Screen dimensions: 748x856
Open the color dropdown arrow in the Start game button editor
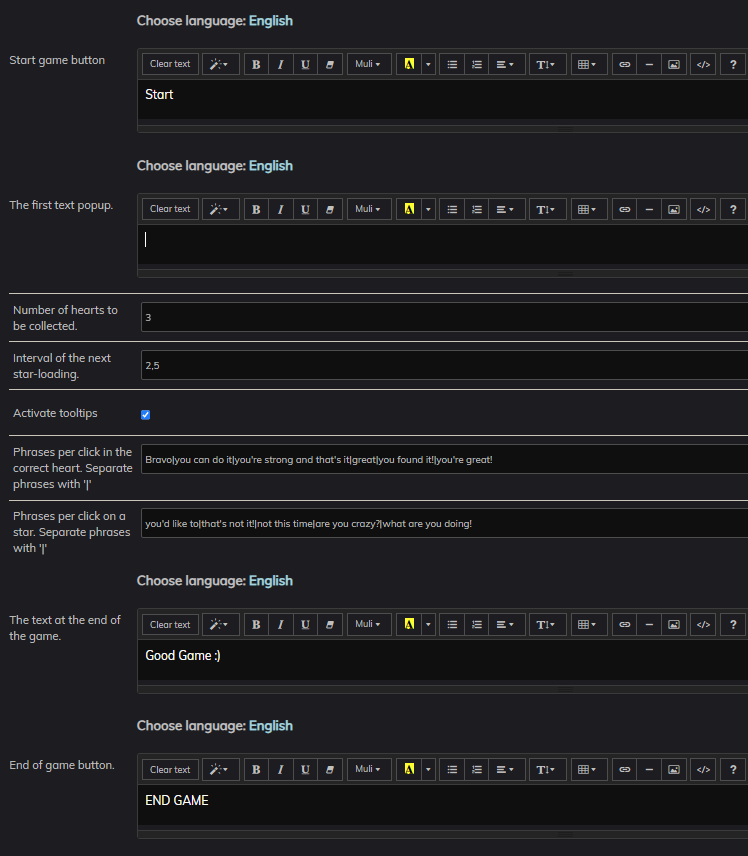[428, 64]
